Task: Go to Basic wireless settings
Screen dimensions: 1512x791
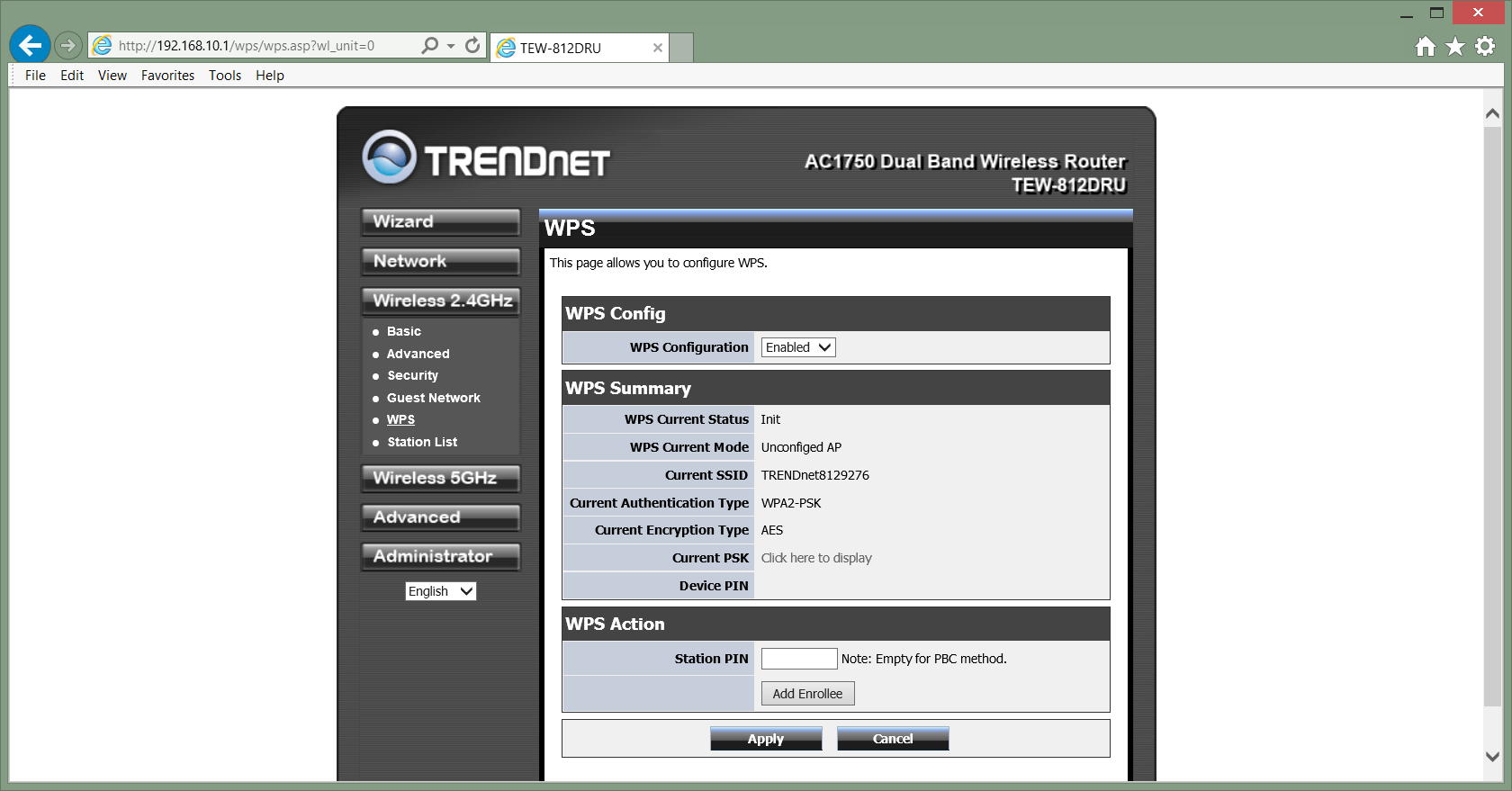Action: point(404,331)
